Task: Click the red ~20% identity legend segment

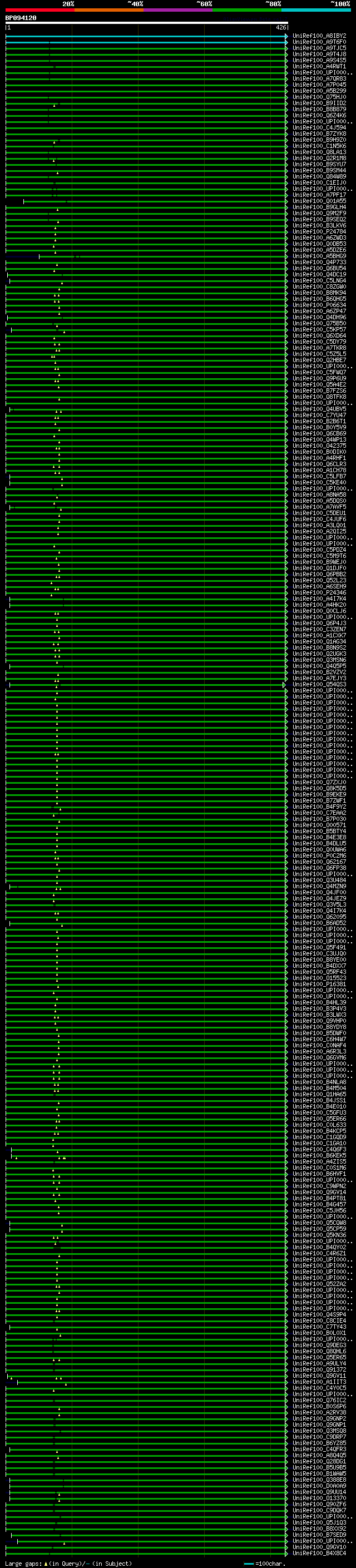Action: 40,10
